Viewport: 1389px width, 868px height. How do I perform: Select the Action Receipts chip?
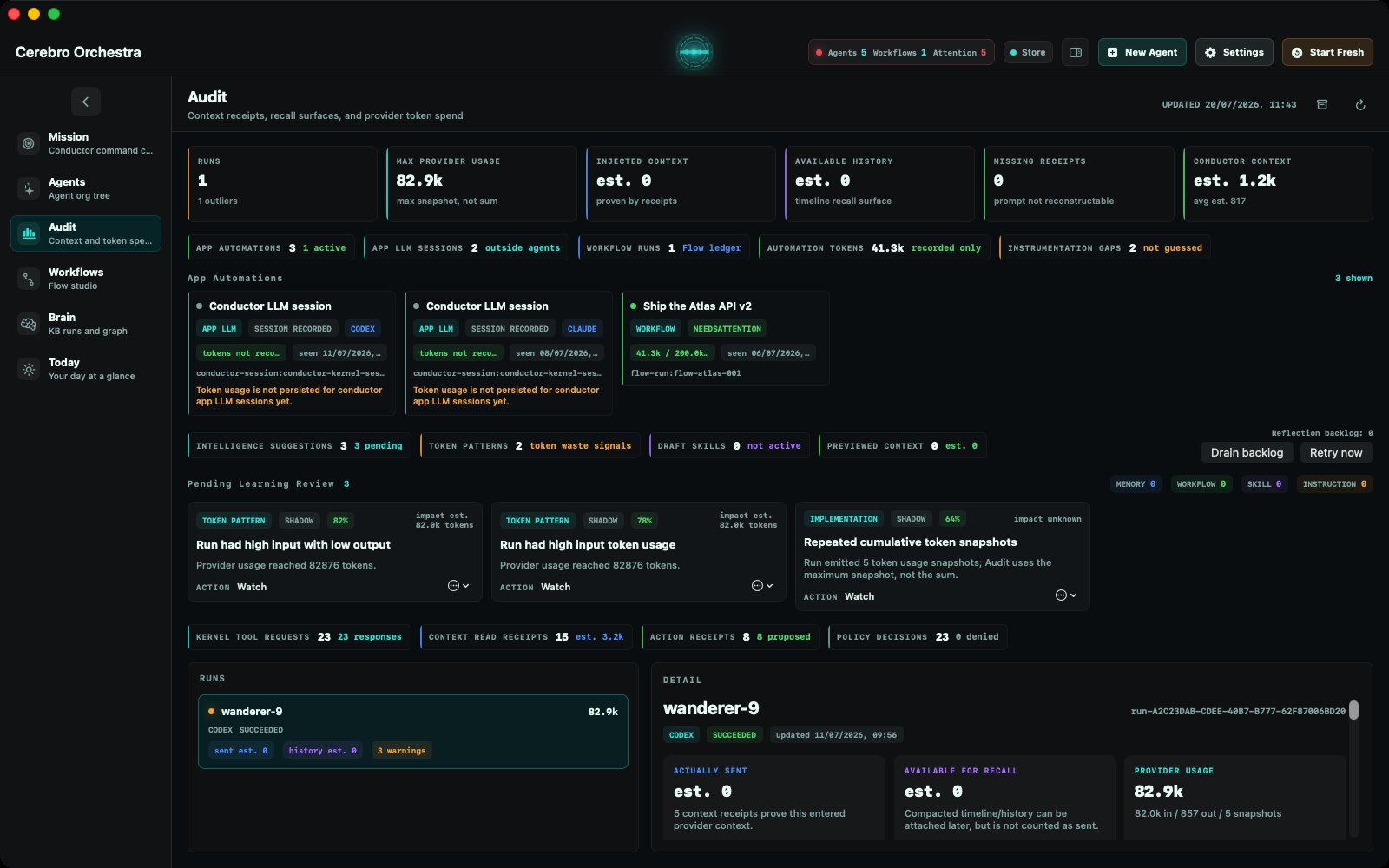[x=730, y=636]
